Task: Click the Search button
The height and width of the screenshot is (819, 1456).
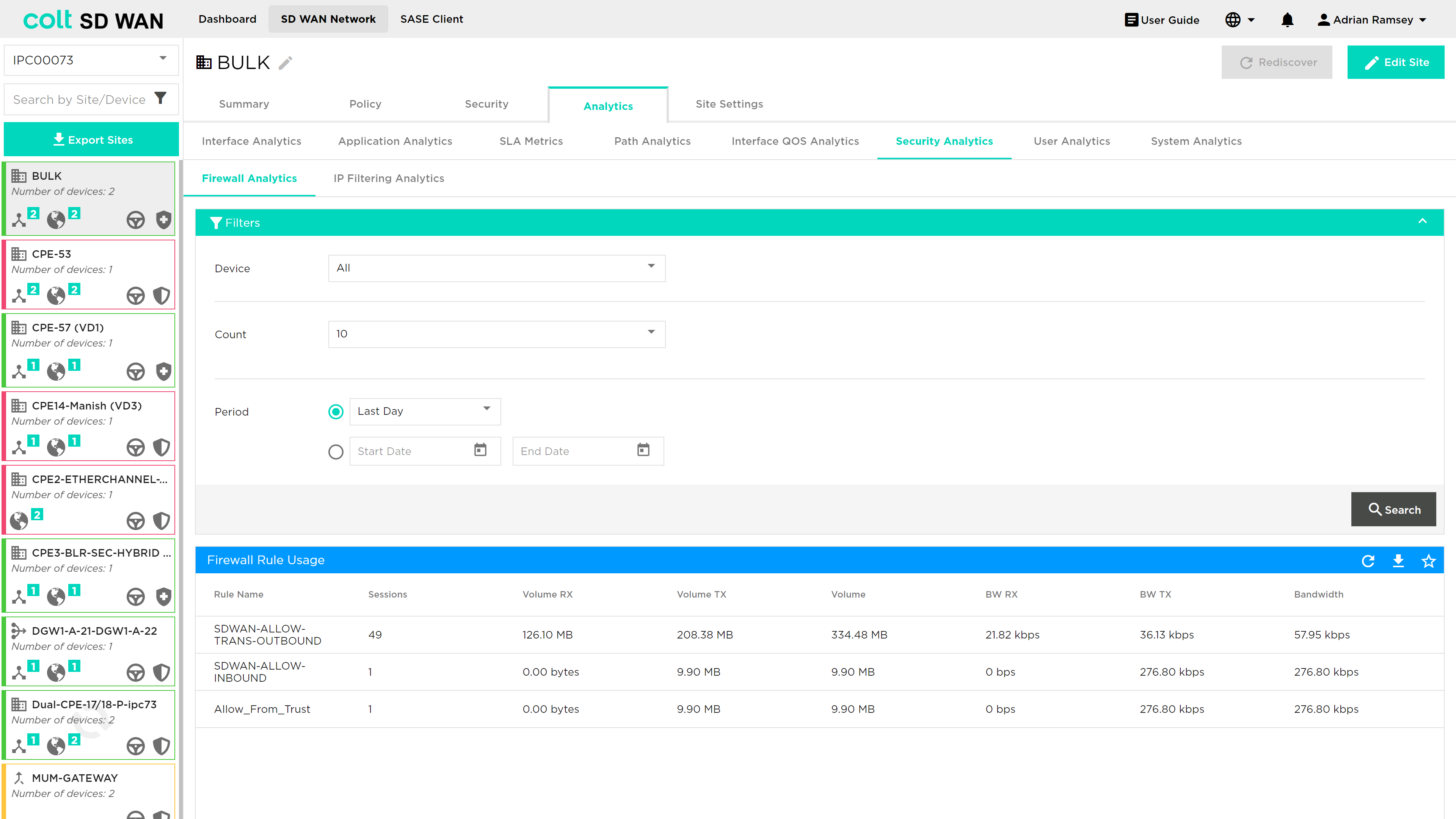Action: pyautogui.click(x=1393, y=509)
